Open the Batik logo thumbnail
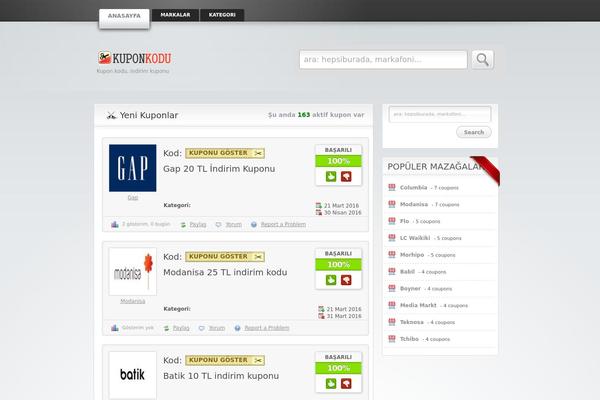Screen dimensions: 600x400 point(132,375)
